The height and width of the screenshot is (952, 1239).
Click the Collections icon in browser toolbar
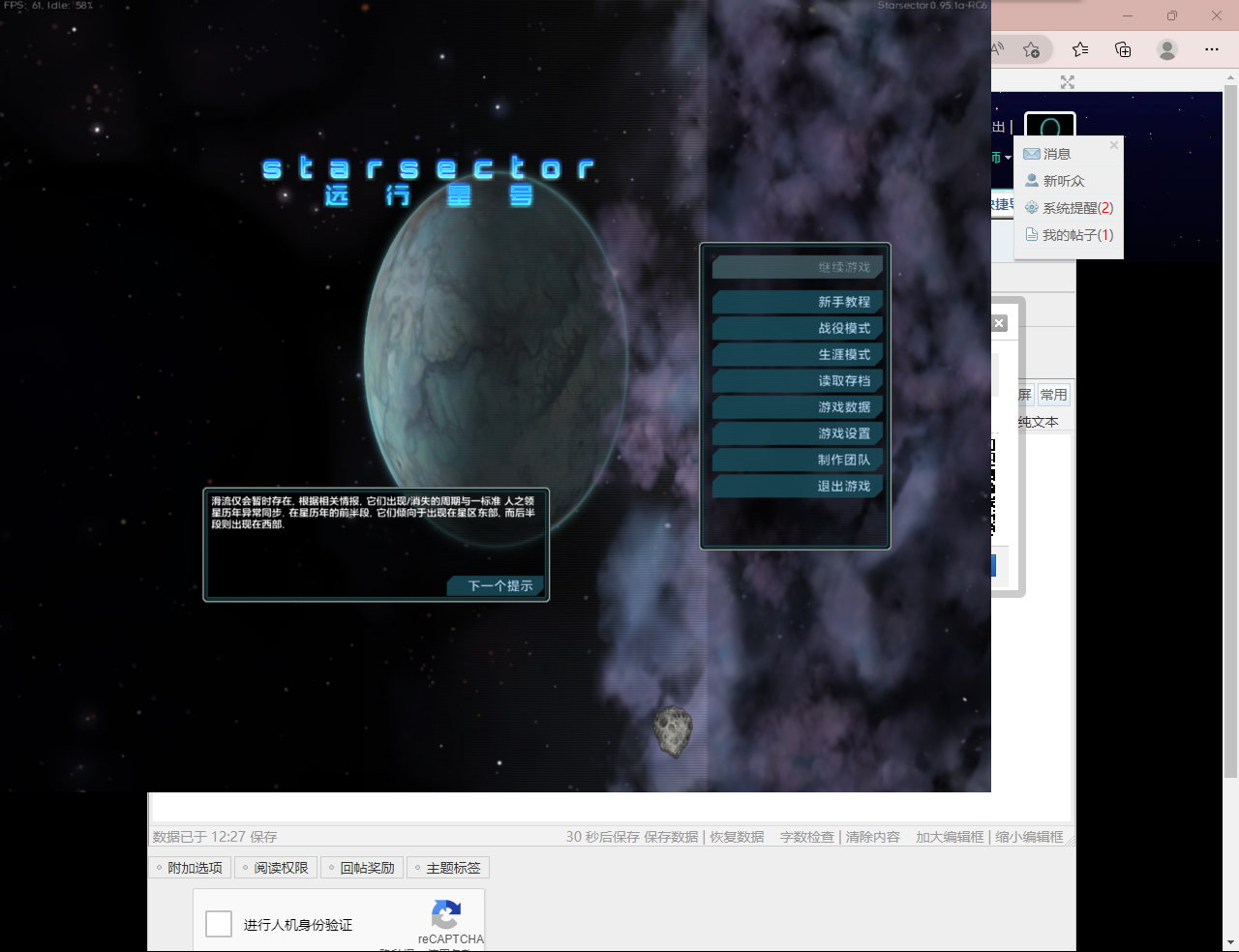click(x=1123, y=49)
